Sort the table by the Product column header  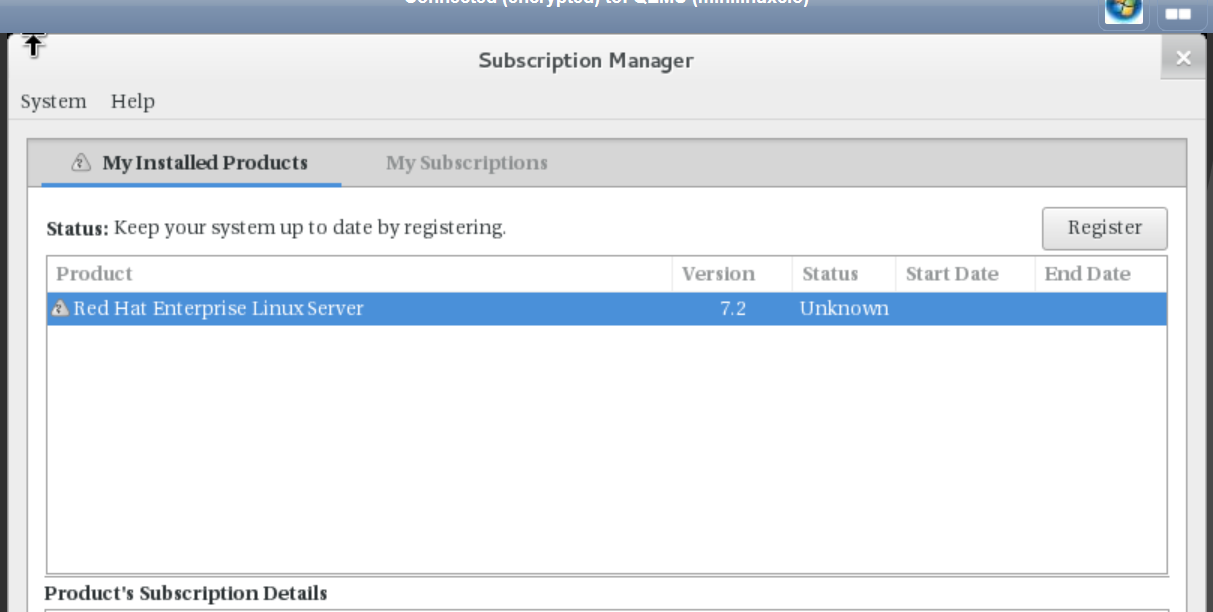coord(359,274)
